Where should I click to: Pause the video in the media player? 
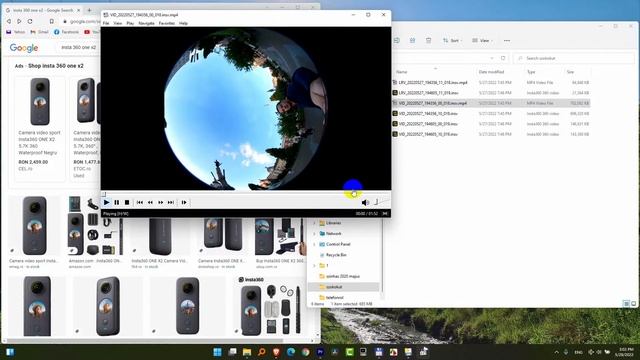point(117,202)
